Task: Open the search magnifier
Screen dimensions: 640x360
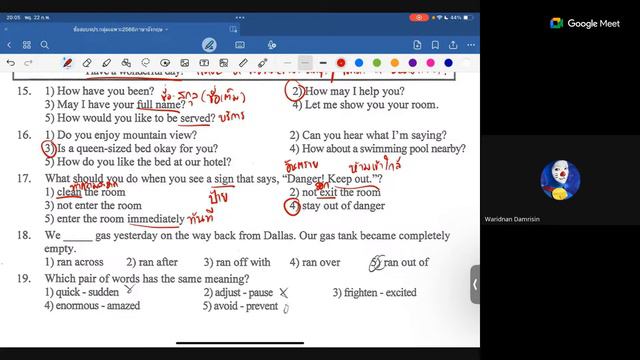Action: point(44,45)
